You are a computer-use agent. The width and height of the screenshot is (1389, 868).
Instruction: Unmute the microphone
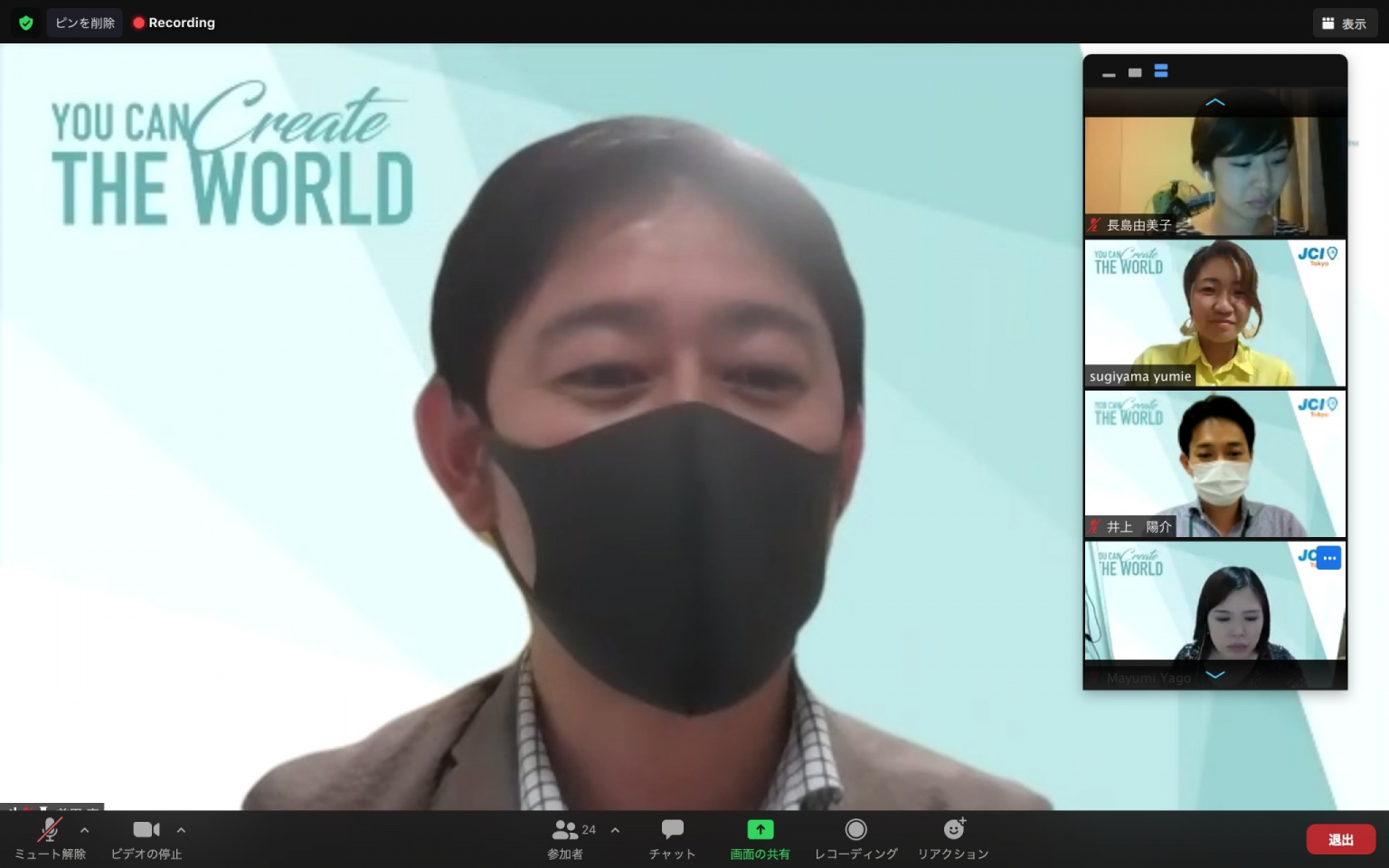(50, 829)
